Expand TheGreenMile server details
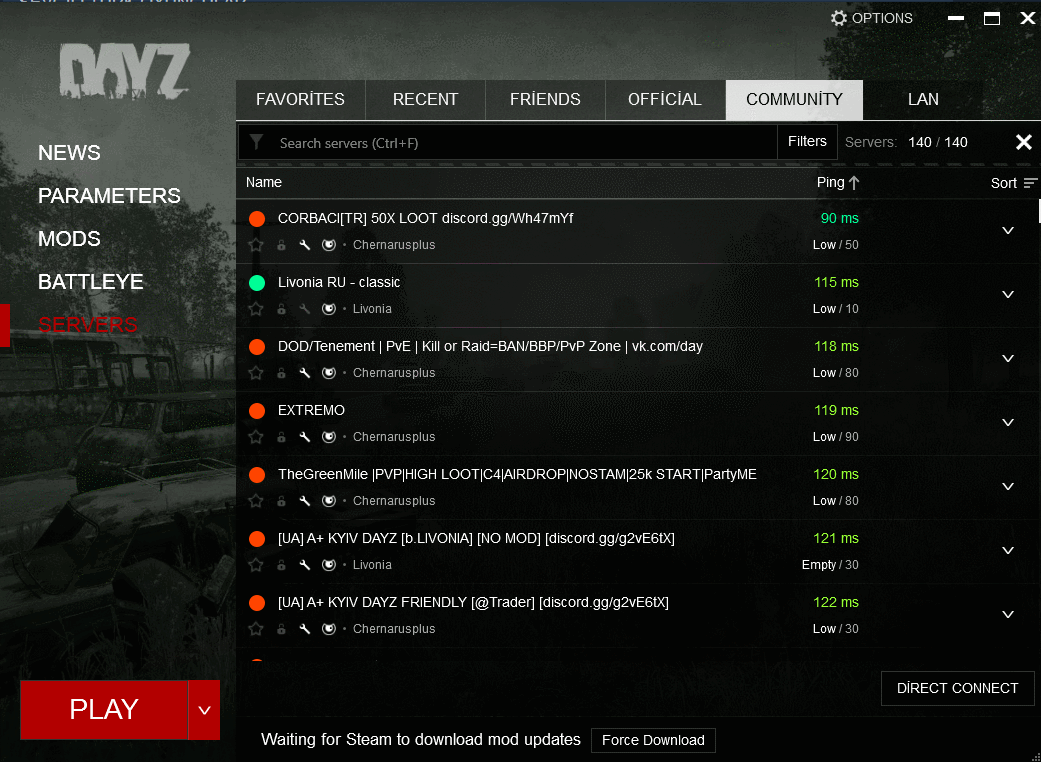Screen dimensions: 1041x762 coord(1008,487)
